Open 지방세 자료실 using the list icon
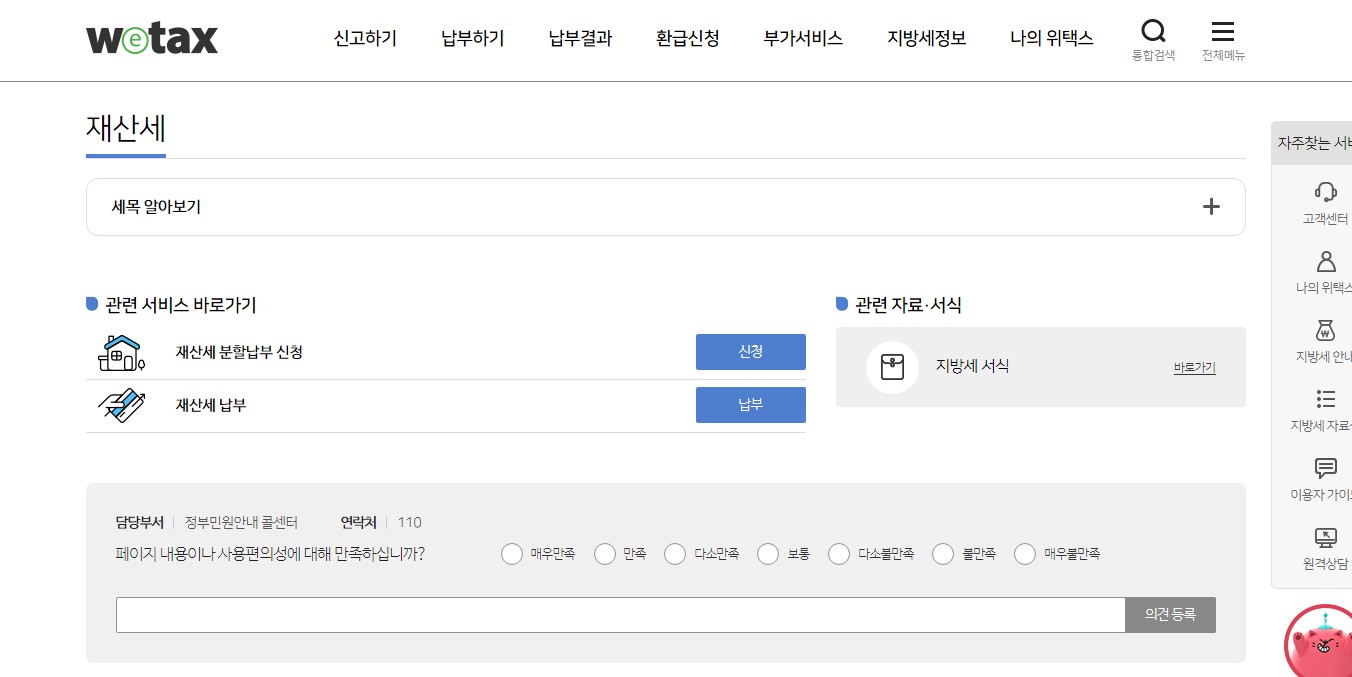1352x677 pixels. pos(1324,399)
